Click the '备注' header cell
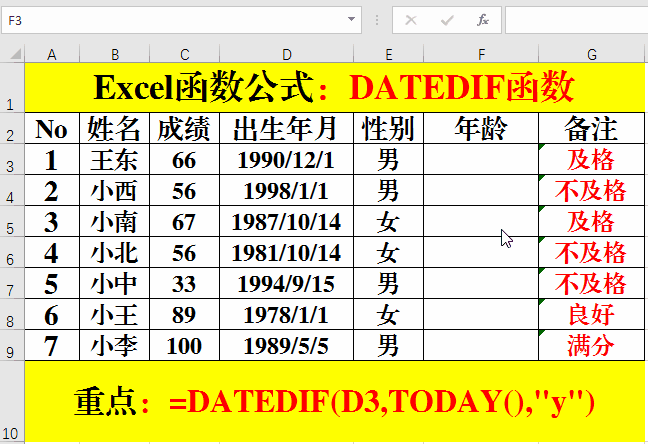This screenshot has height=444, width=648. coord(592,128)
